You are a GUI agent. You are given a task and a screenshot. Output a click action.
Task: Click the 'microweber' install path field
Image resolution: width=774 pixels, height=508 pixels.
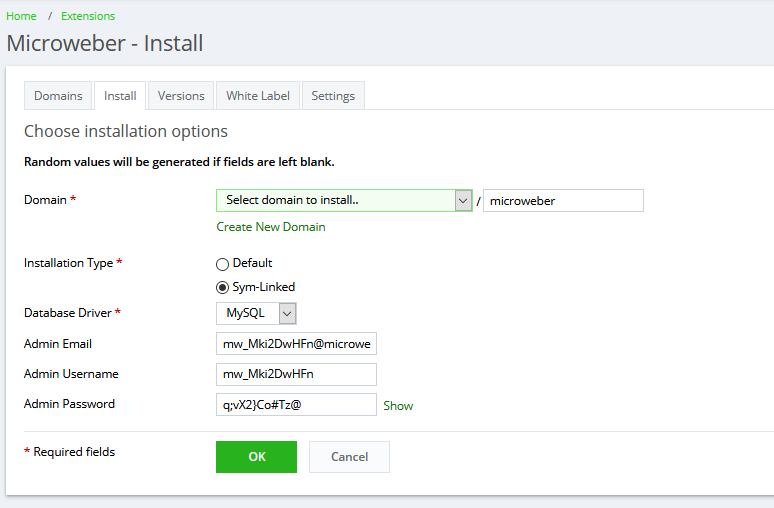[x=563, y=200]
